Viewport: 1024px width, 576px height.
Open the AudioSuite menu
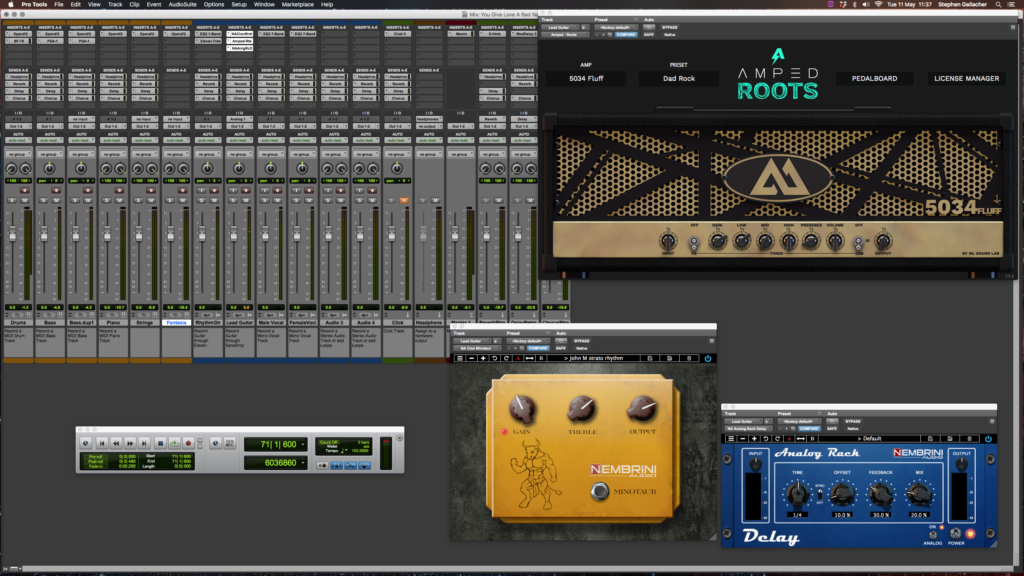point(182,5)
